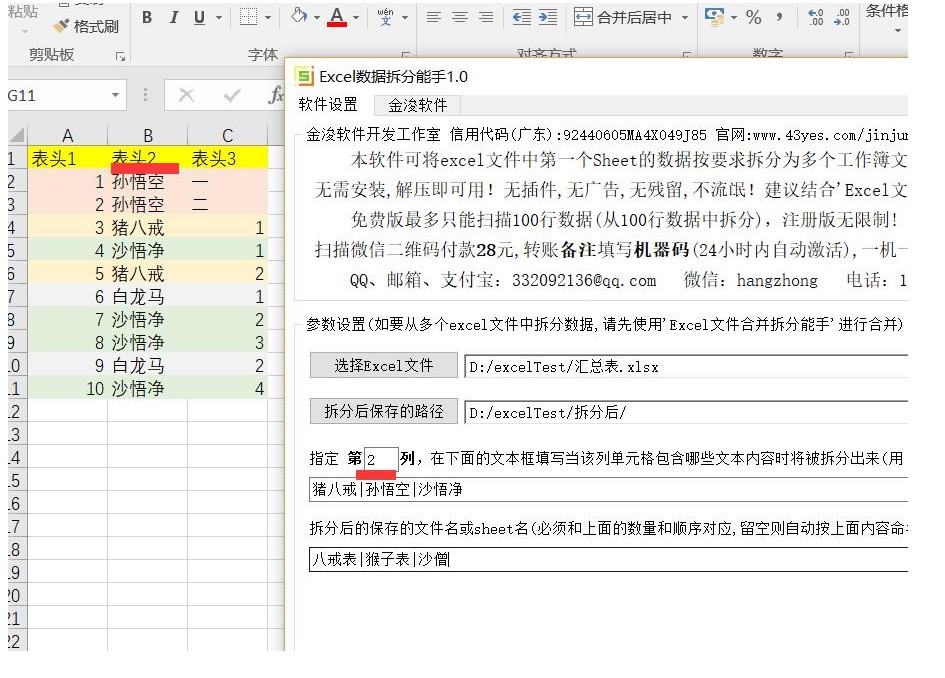Click the 拆分后保存的路径 button
This screenshot has height=678, width=945.
pyautogui.click(x=383, y=411)
